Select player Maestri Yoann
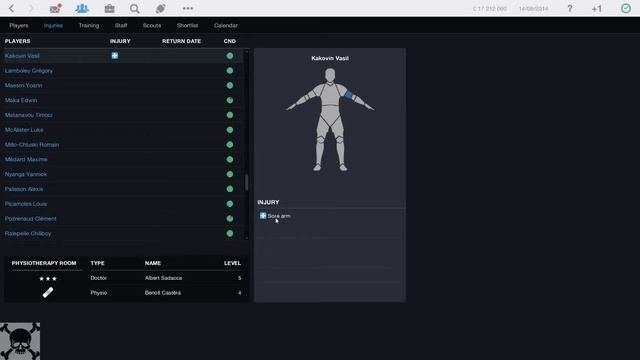Image resolution: width=640 pixels, height=360 pixels. [23, 85]
